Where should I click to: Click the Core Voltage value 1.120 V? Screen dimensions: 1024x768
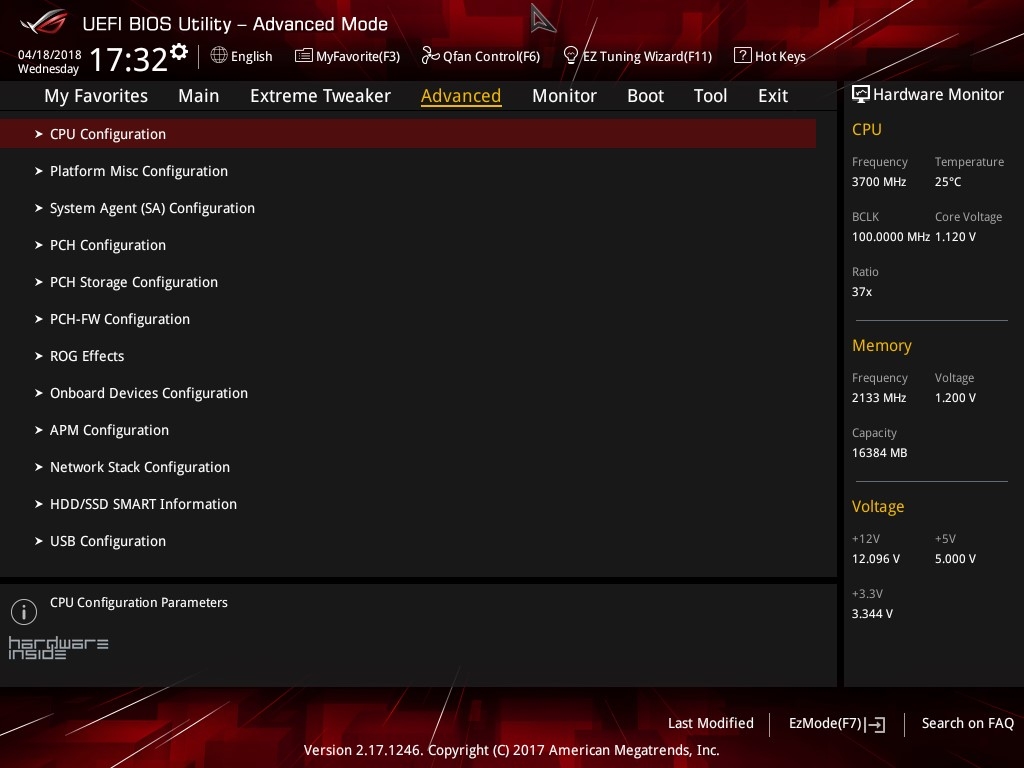[955, 236]
